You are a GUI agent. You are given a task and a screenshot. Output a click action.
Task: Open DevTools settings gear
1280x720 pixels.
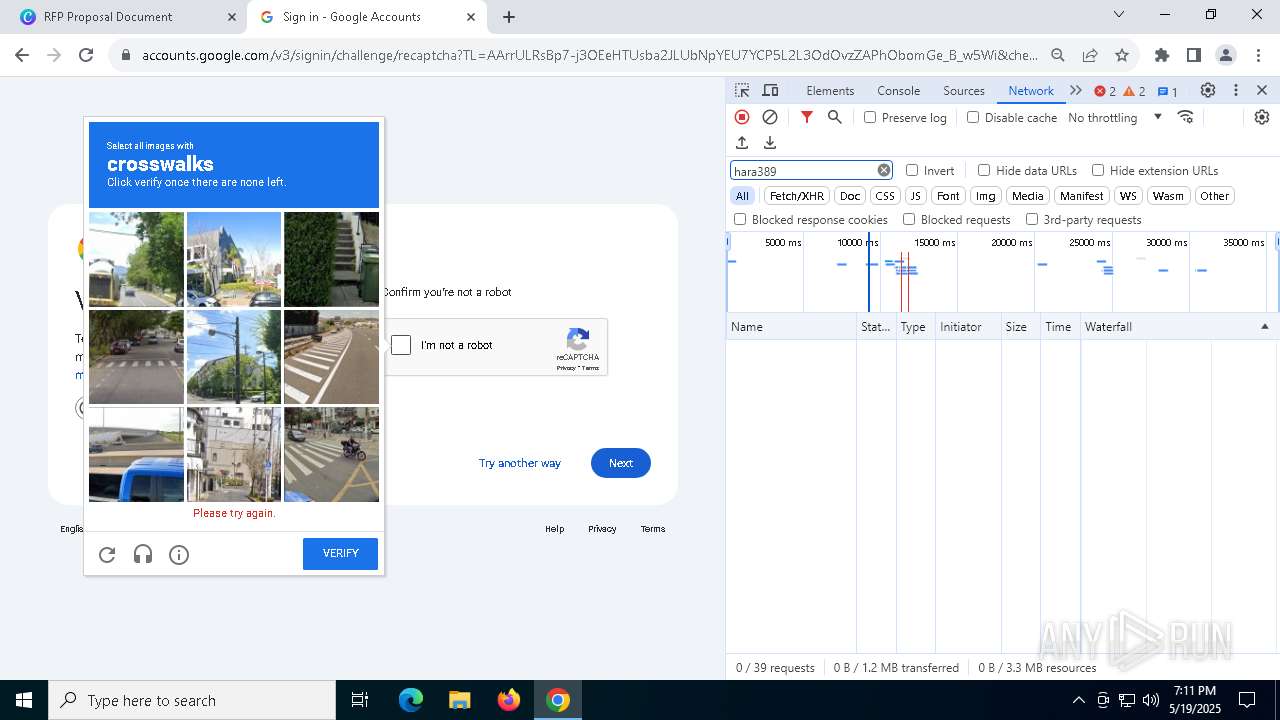(x=1208, y=90)
